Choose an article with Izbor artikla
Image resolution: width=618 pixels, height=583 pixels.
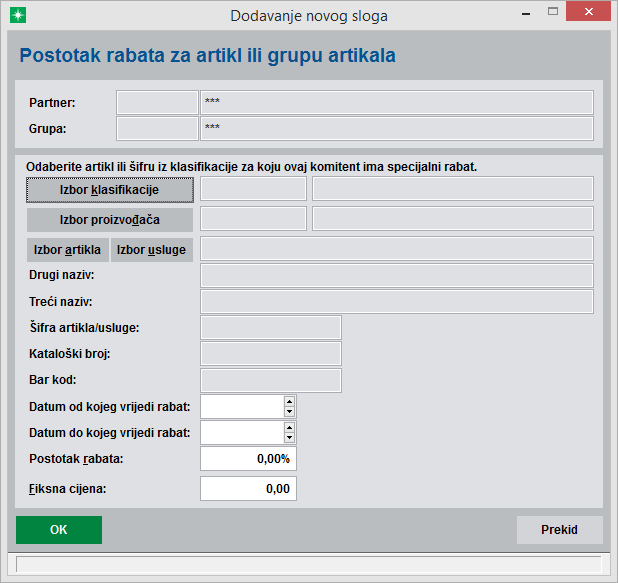[x=67, y=250]
